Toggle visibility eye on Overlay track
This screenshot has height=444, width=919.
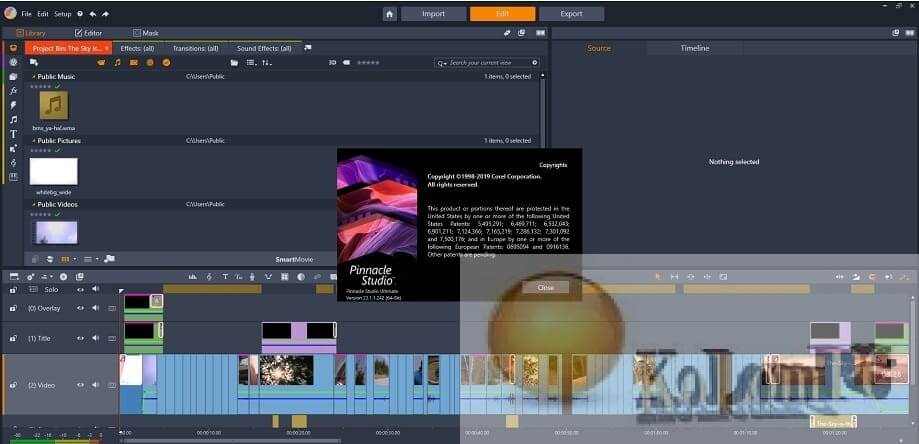coord(80,308)
